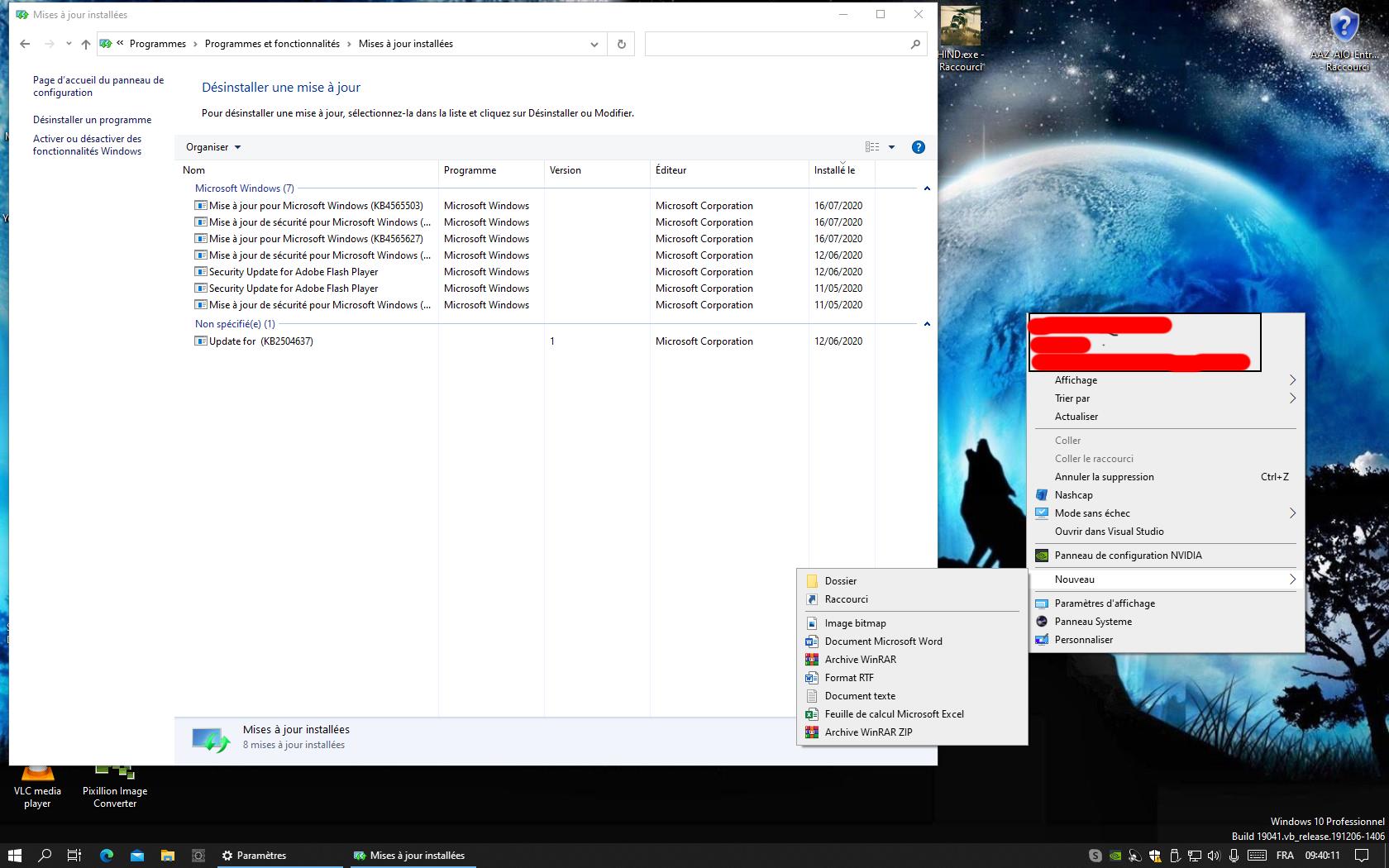
Task: Click FRA language indicator
Action: (1285, 856)
